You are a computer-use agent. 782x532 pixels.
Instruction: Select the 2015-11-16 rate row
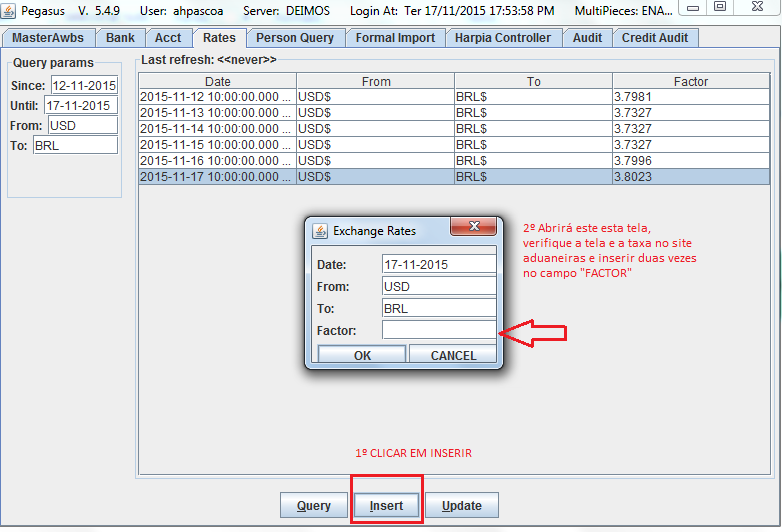pos(454,161)
